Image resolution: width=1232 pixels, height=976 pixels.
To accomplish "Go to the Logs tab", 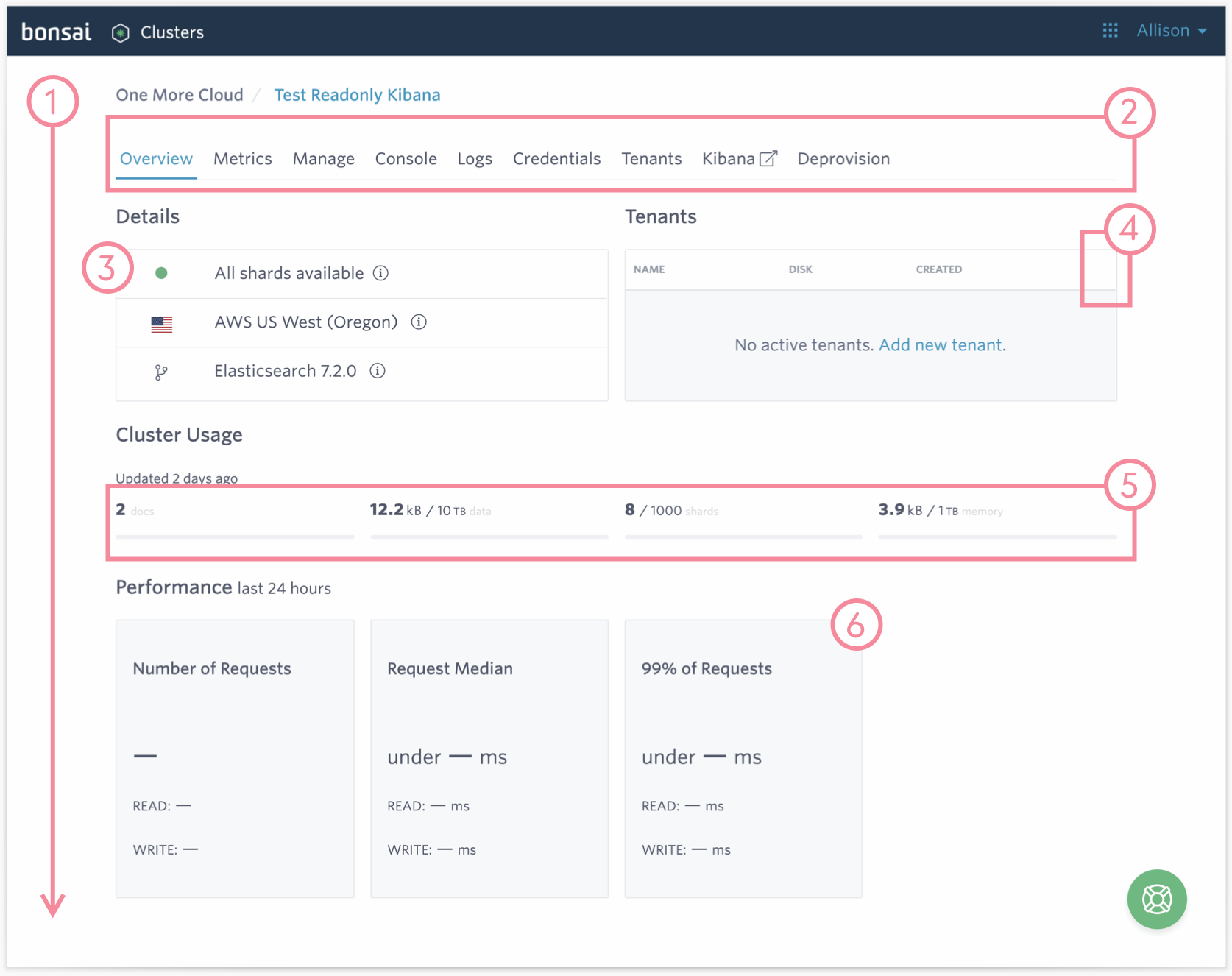I will (475, 159).
